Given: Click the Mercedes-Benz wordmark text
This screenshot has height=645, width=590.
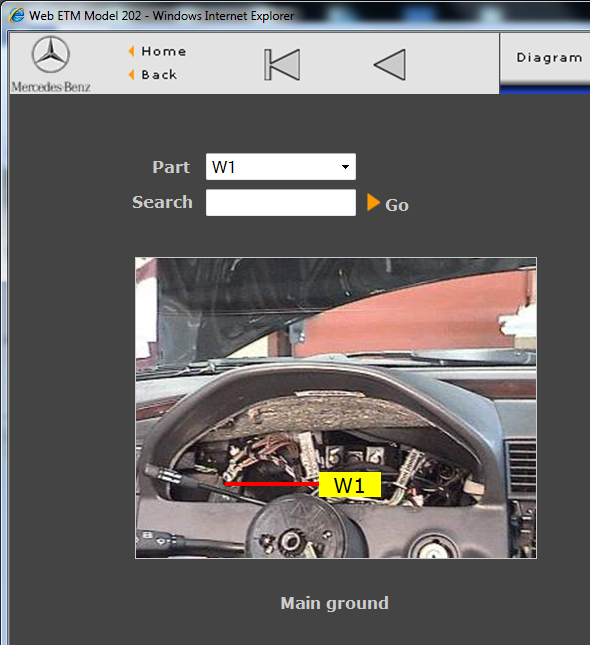Looking at the screenshot, I should (51, 87).
